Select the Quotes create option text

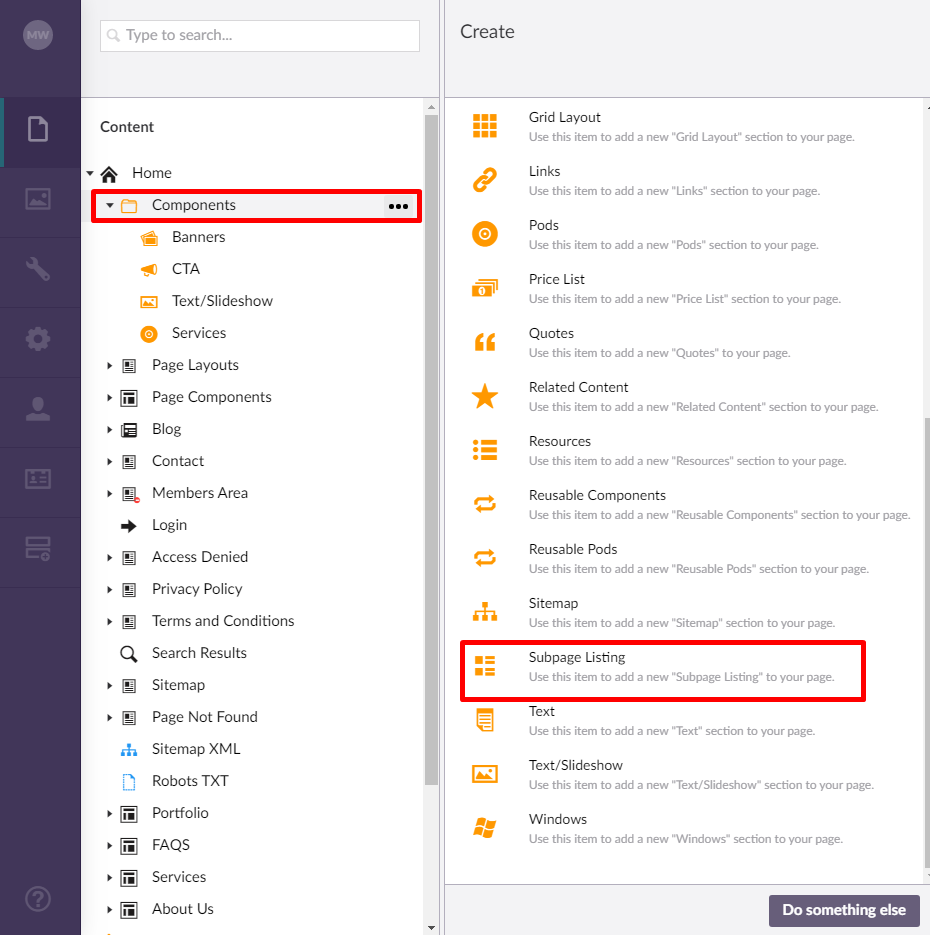(551, 333)
